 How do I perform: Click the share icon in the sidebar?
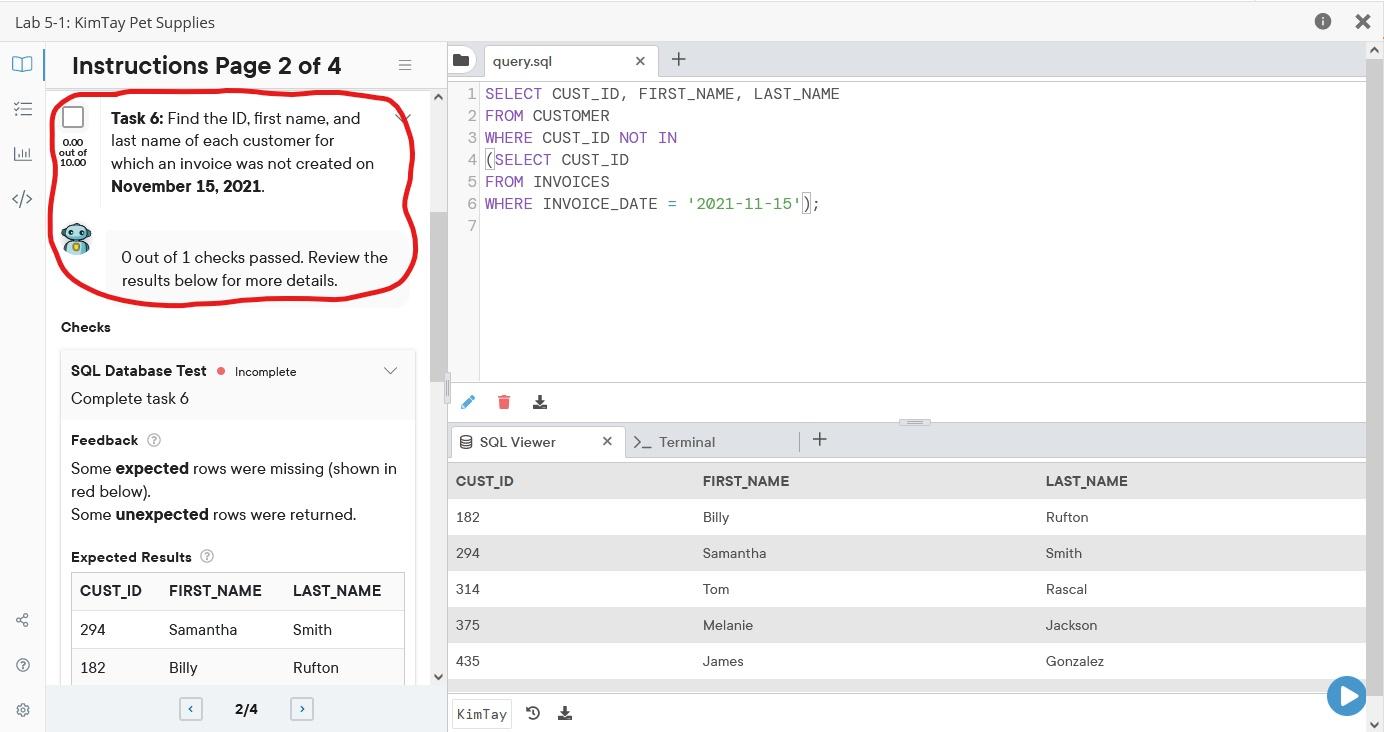click(22, 620)
